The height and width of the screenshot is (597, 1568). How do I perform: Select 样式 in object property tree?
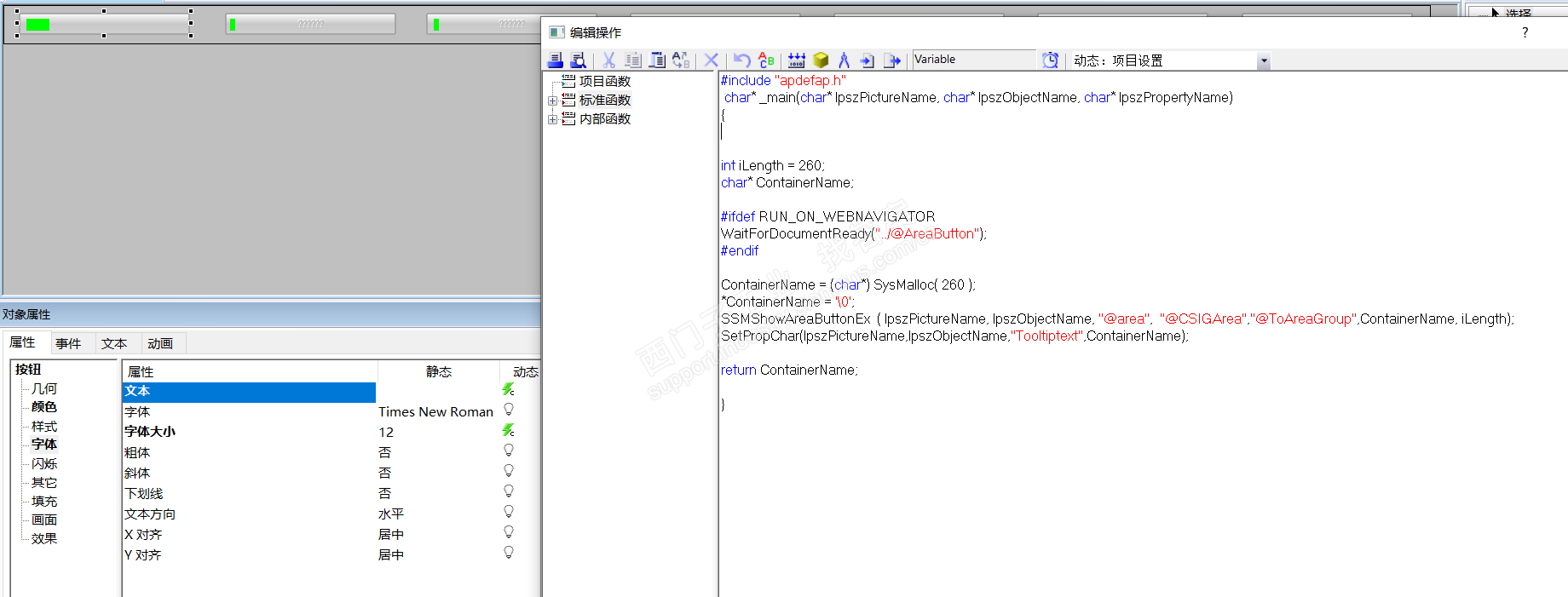coord(44,426)
